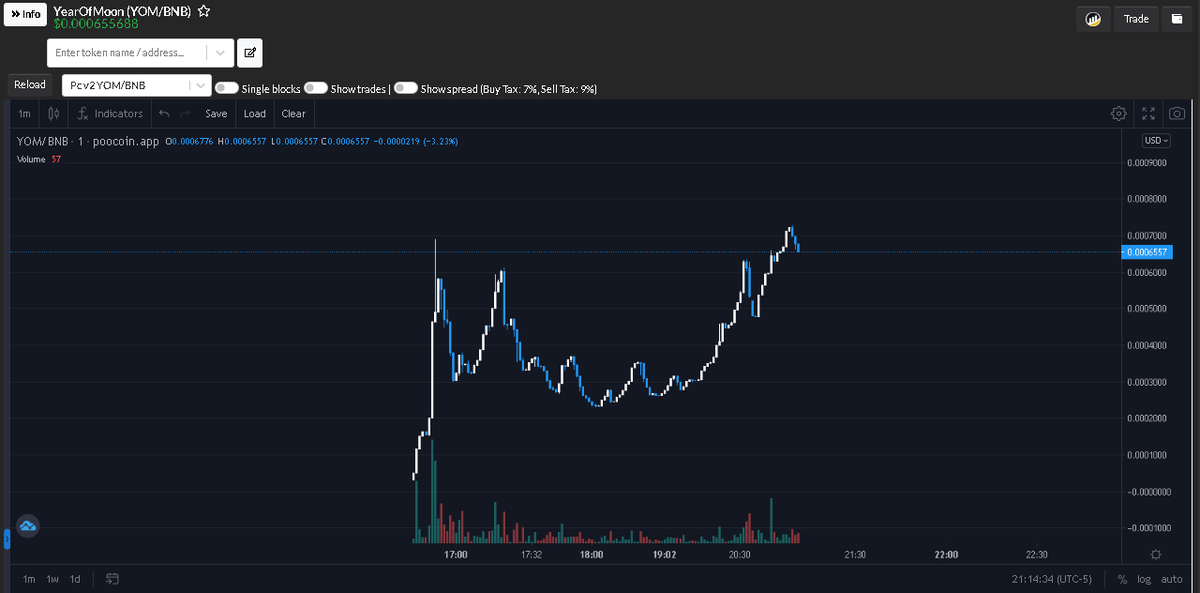Open the candle chart style selector

click(53, 114)
